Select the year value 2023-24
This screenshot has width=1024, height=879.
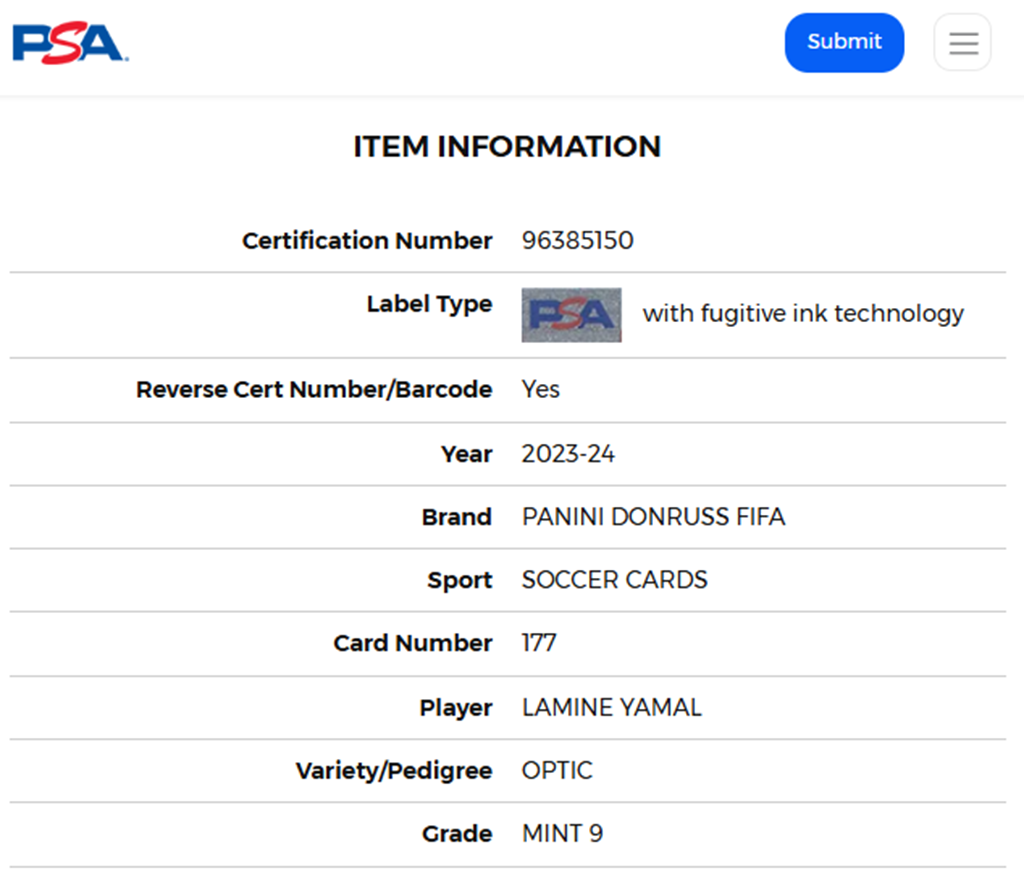point(568,454)
